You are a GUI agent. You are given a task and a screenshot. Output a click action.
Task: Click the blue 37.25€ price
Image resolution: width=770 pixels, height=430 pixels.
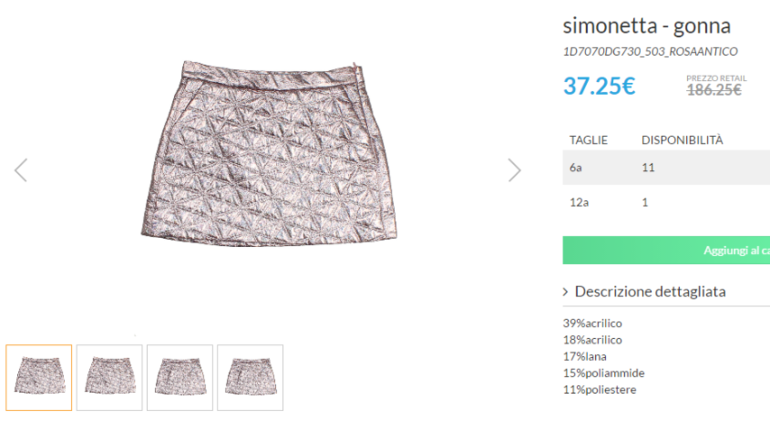[599, 86]
